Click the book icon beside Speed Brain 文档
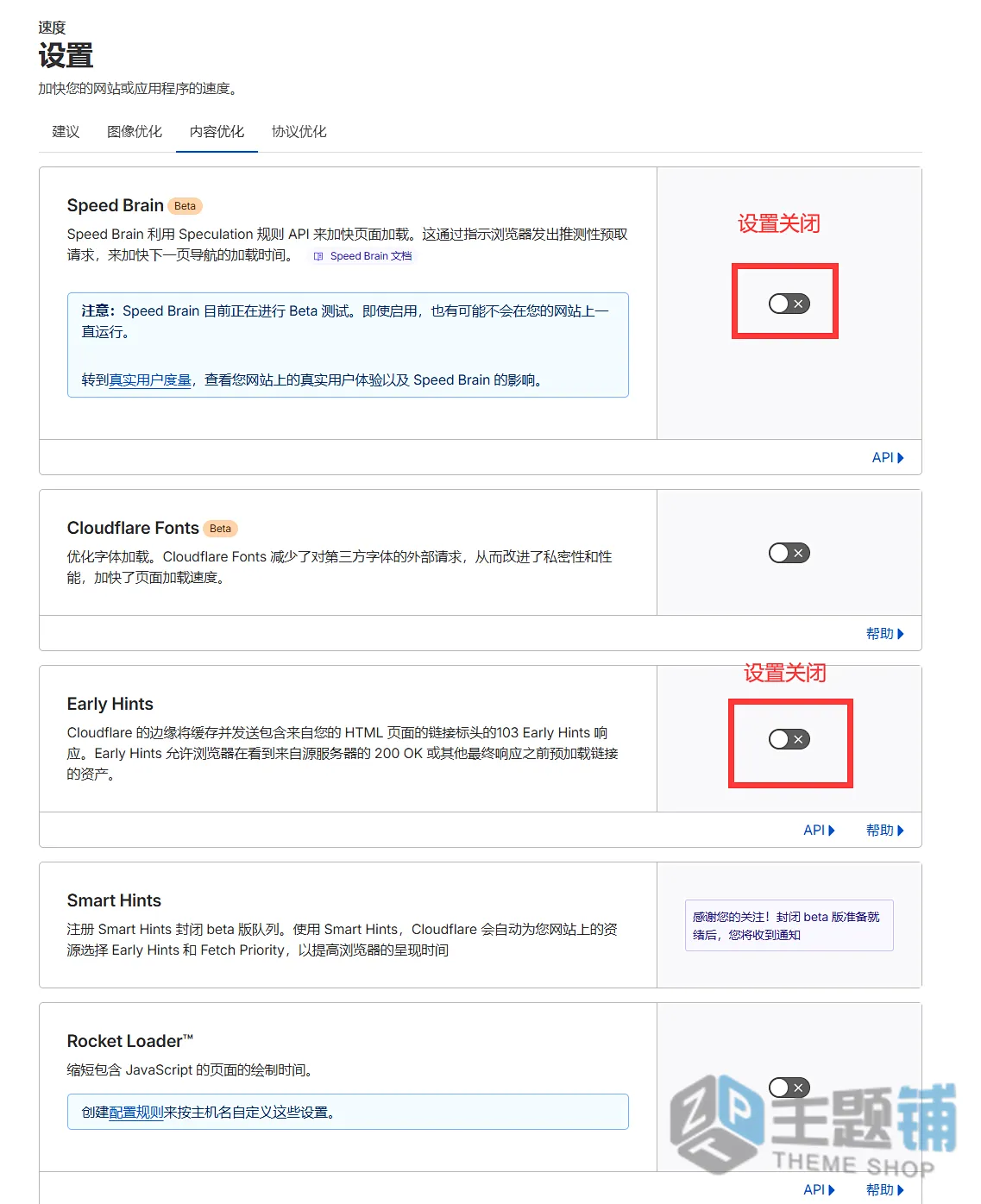 318,256
